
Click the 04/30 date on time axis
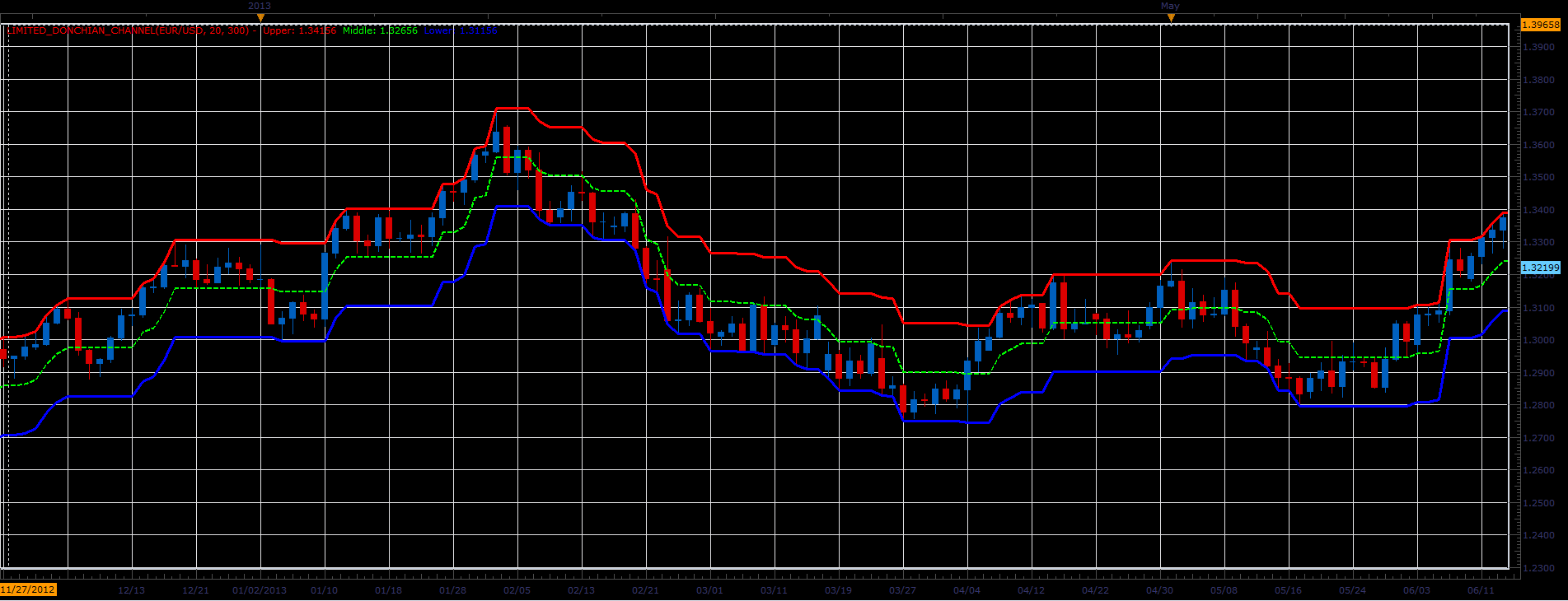click(1159, 590)
